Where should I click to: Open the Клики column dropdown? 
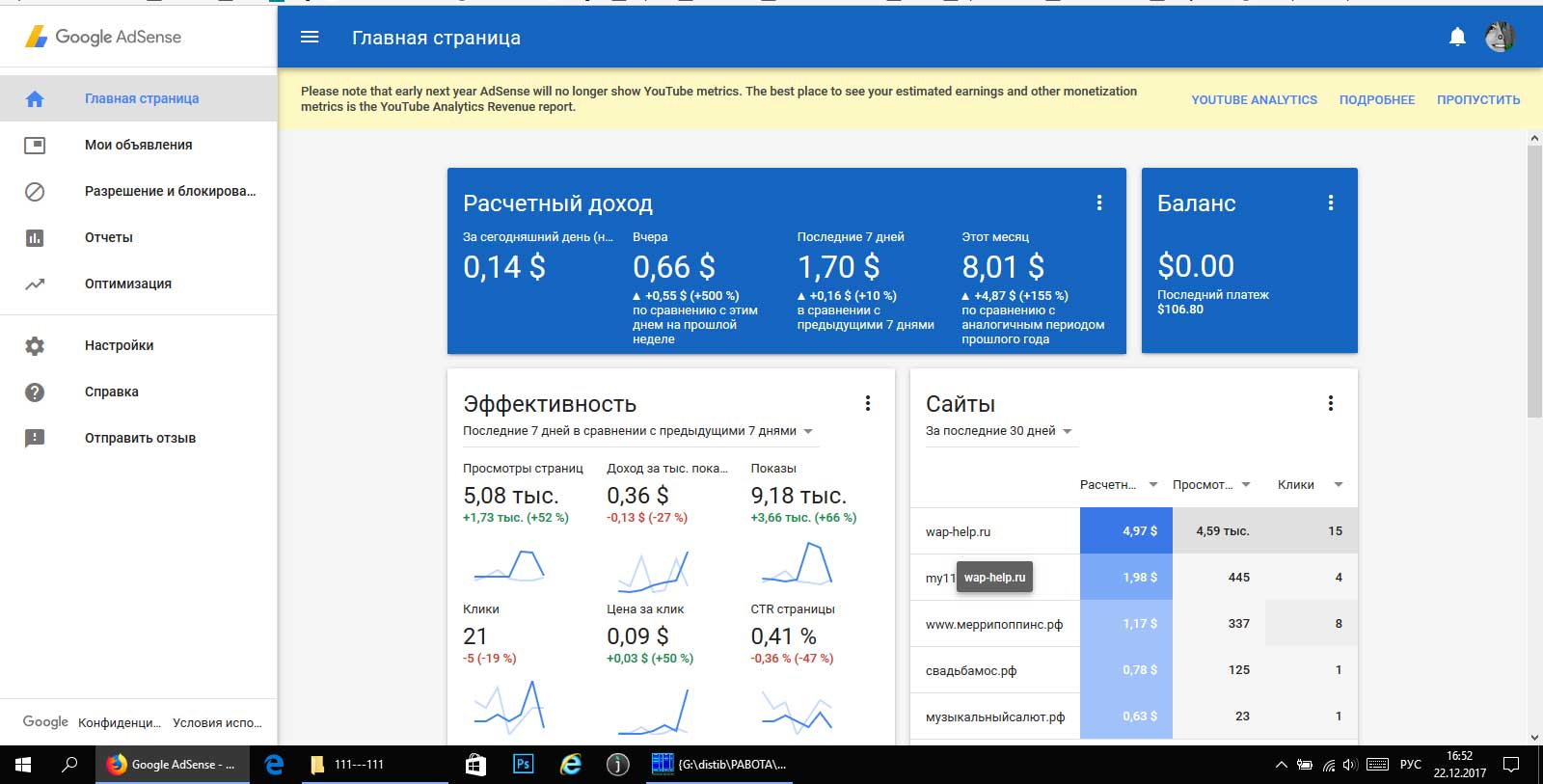pos(1339,485)
